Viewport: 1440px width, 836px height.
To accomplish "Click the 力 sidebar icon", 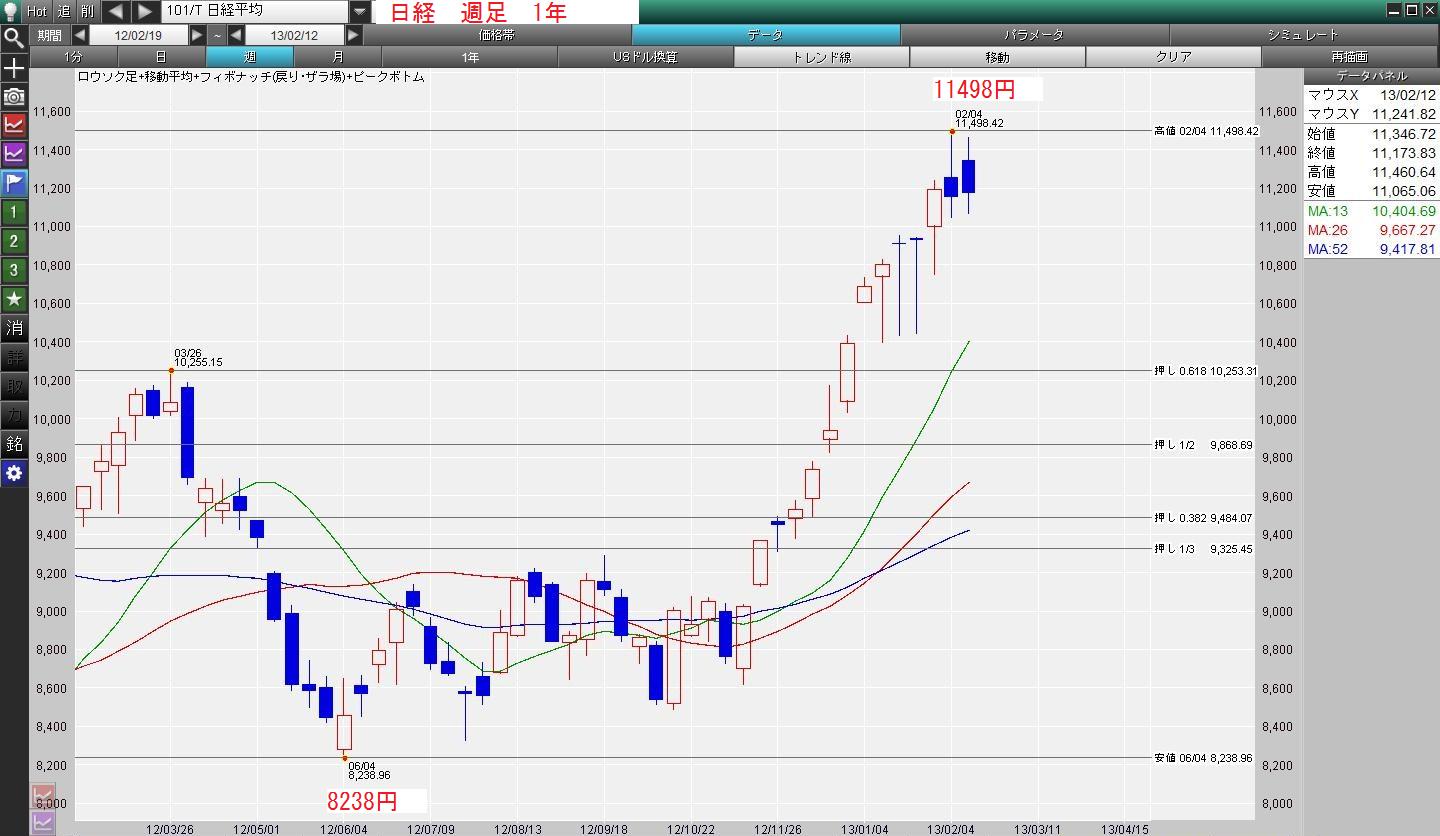I will point(14,415).
